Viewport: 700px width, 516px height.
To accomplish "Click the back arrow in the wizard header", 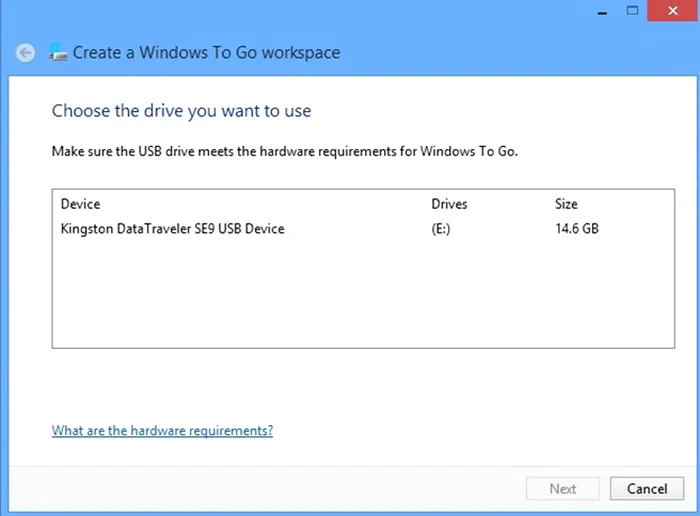I will (25, 53).
